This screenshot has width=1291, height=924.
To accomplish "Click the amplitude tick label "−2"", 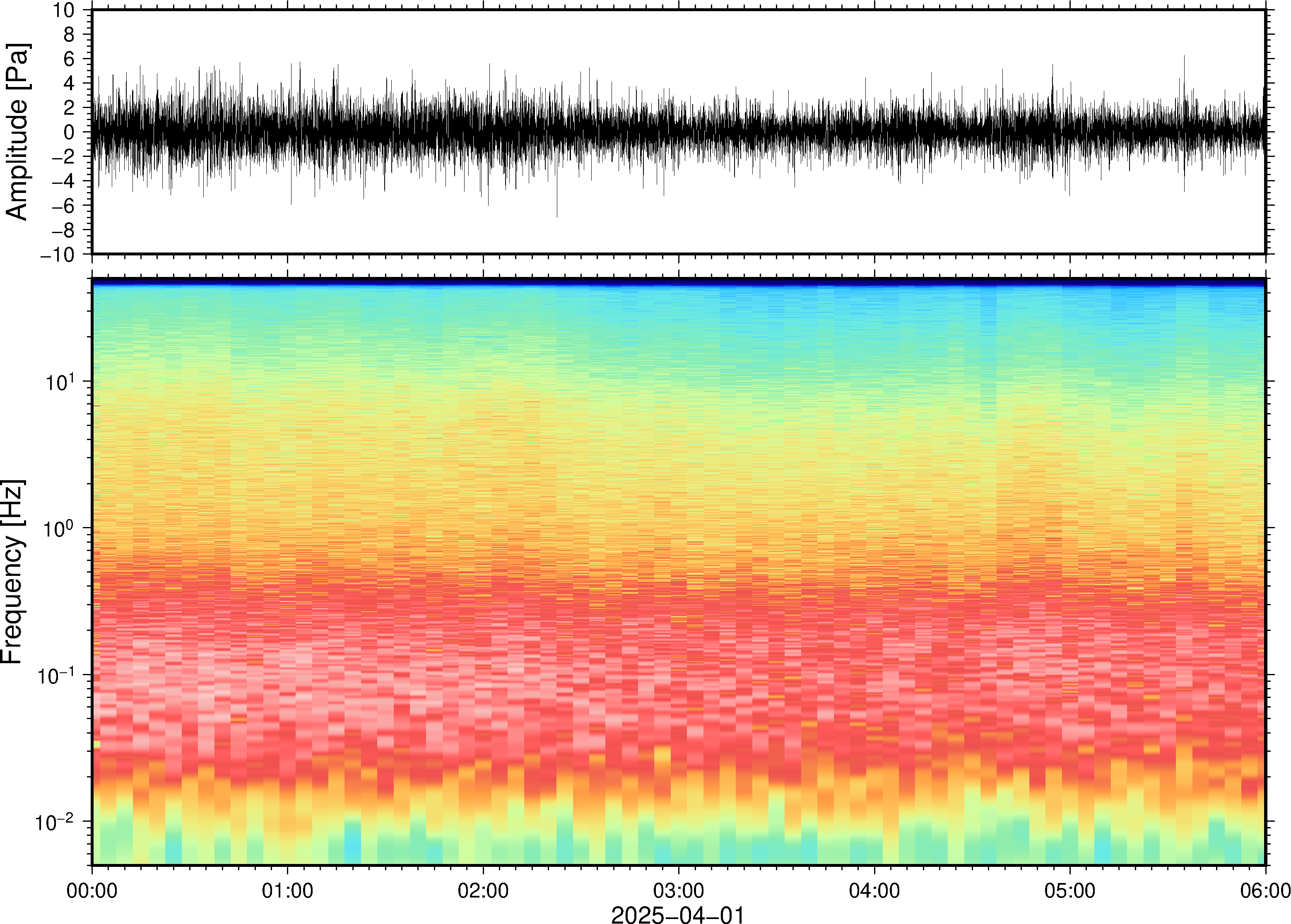I will click(x=63, y=157).
